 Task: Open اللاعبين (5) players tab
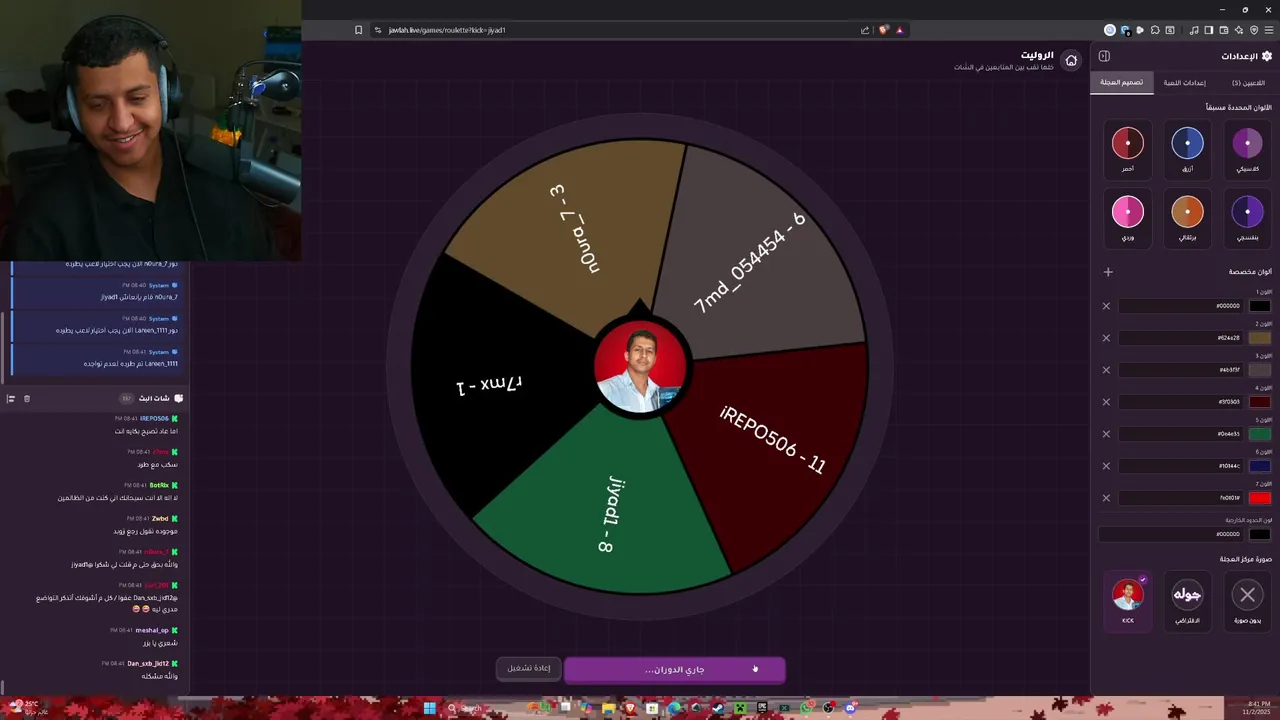[1247, 82]
